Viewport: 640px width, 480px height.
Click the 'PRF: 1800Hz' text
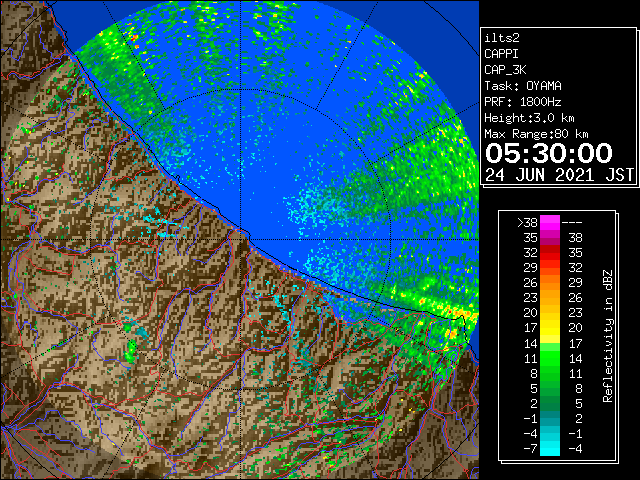point(523,102)
